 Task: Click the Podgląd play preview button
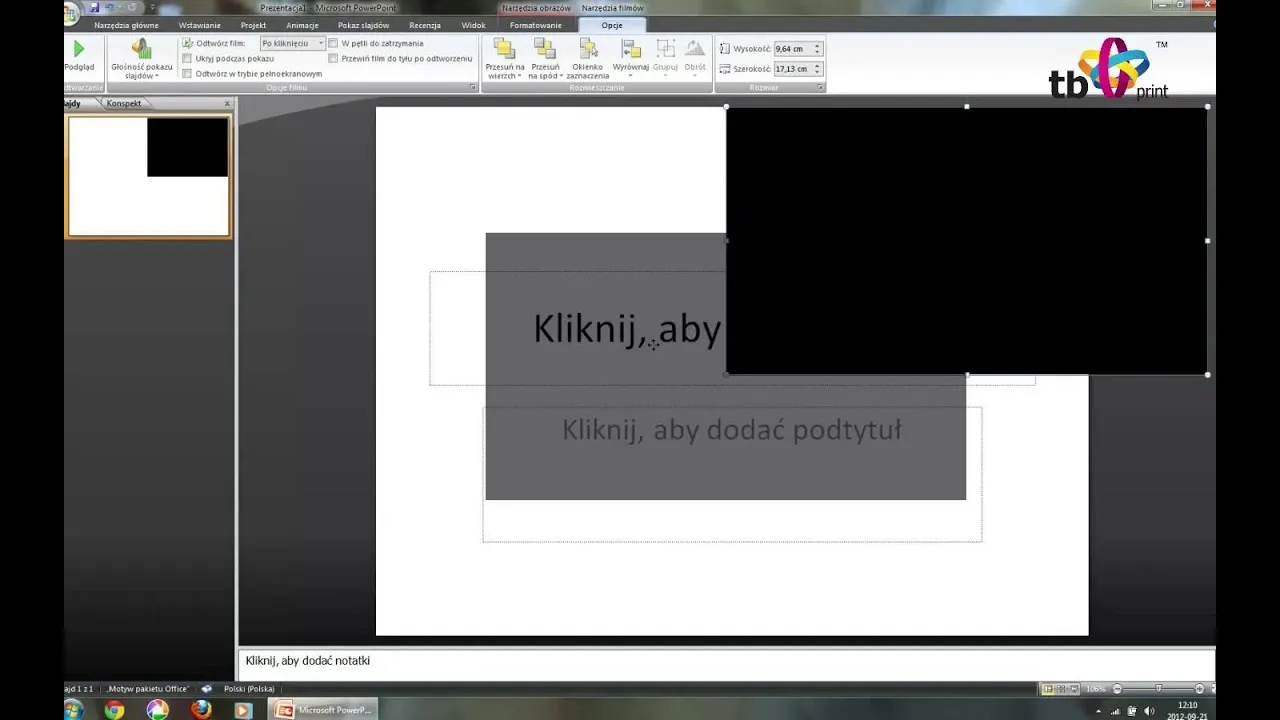click(x=79, y=56)
